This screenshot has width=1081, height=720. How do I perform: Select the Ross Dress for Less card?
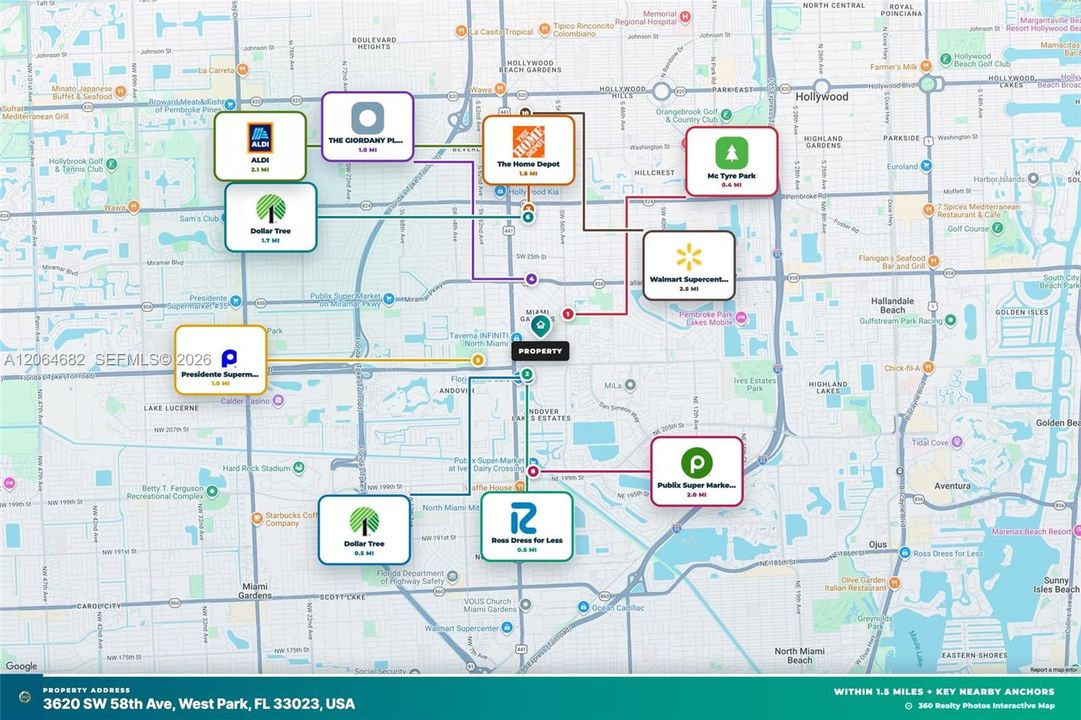[527, 527]
